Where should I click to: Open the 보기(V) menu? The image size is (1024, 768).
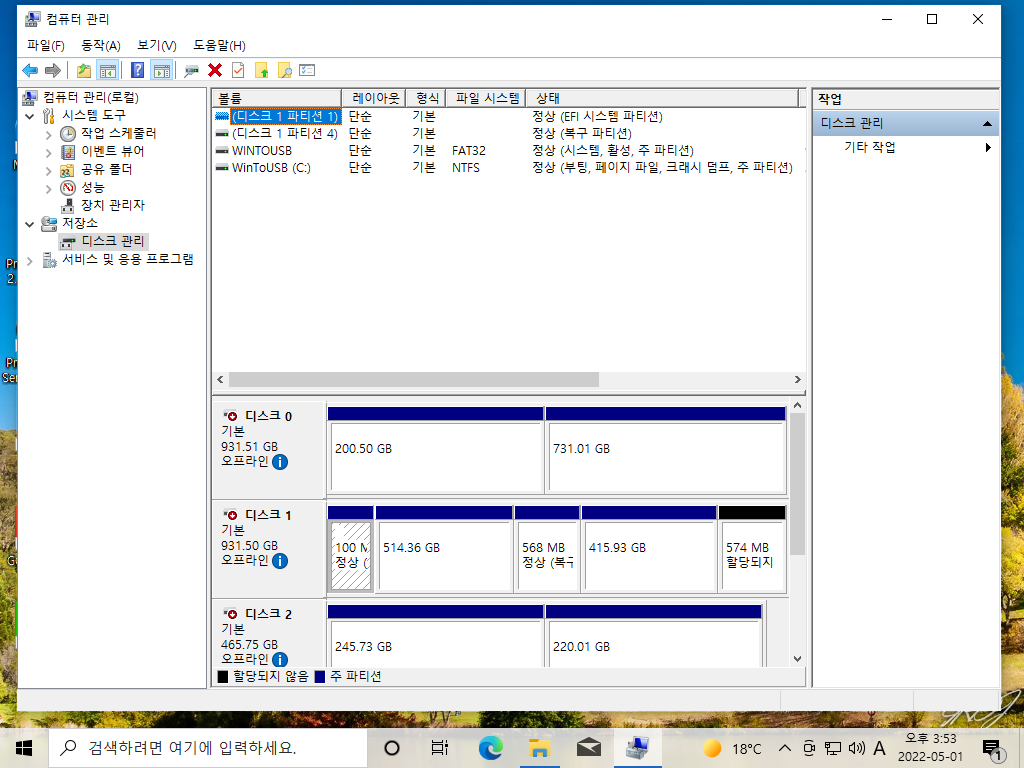point(157,46)
